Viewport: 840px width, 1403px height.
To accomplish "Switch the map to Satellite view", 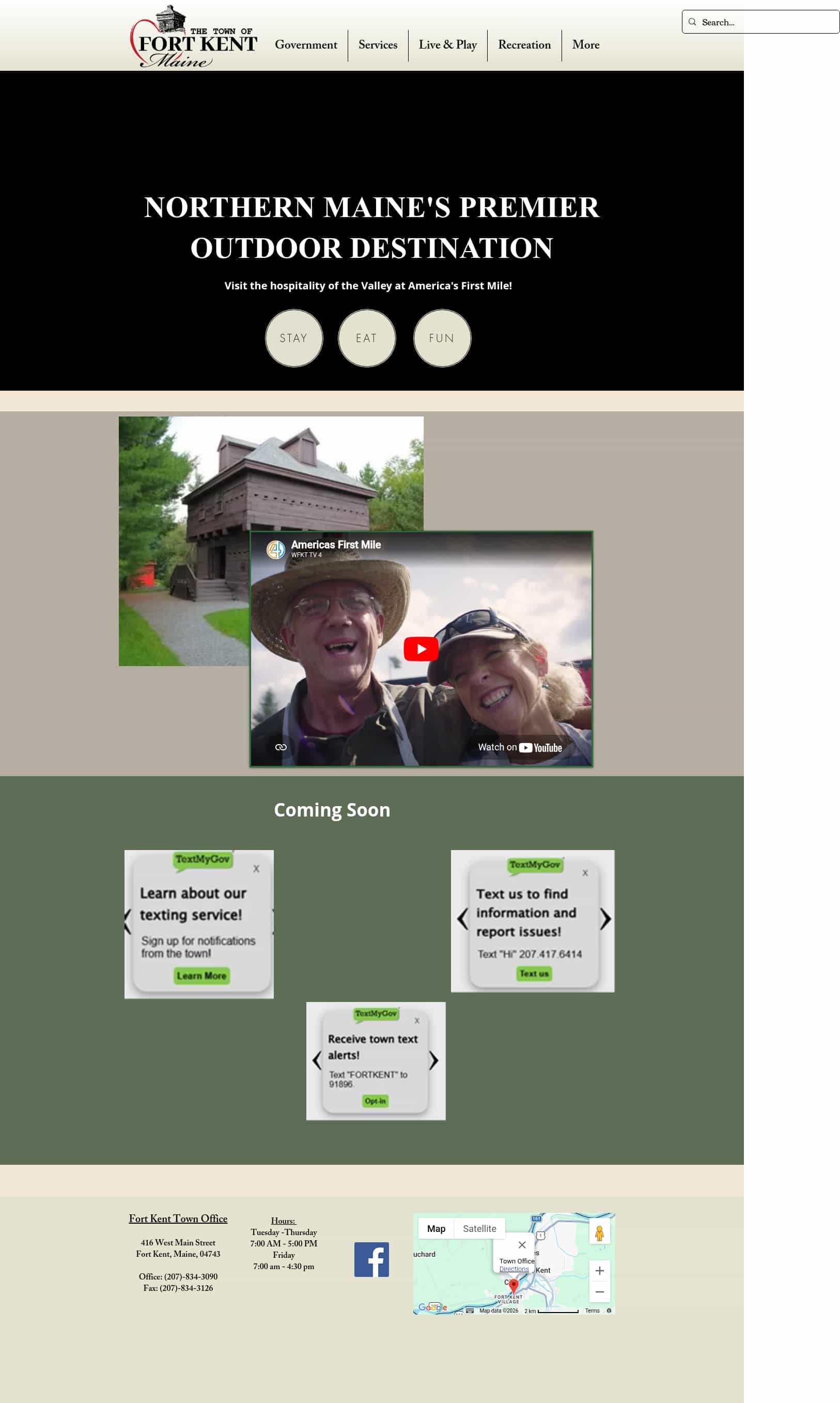I will [x=480, y=1228].
